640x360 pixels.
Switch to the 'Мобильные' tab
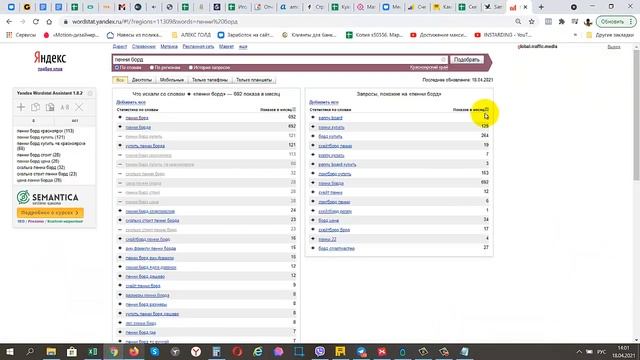point(172,80)
